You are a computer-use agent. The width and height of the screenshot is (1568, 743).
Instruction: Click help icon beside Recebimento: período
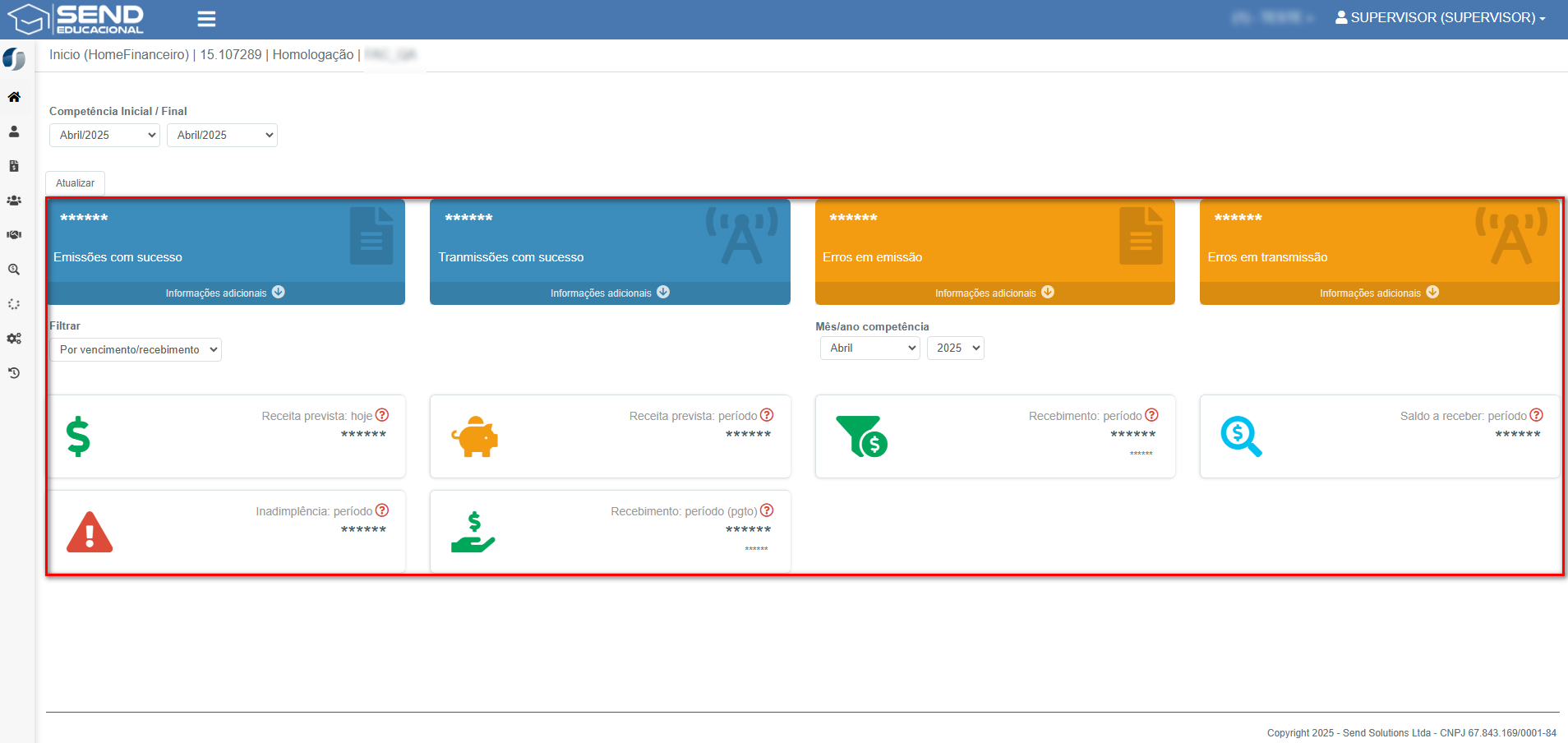coord(1152,415)
